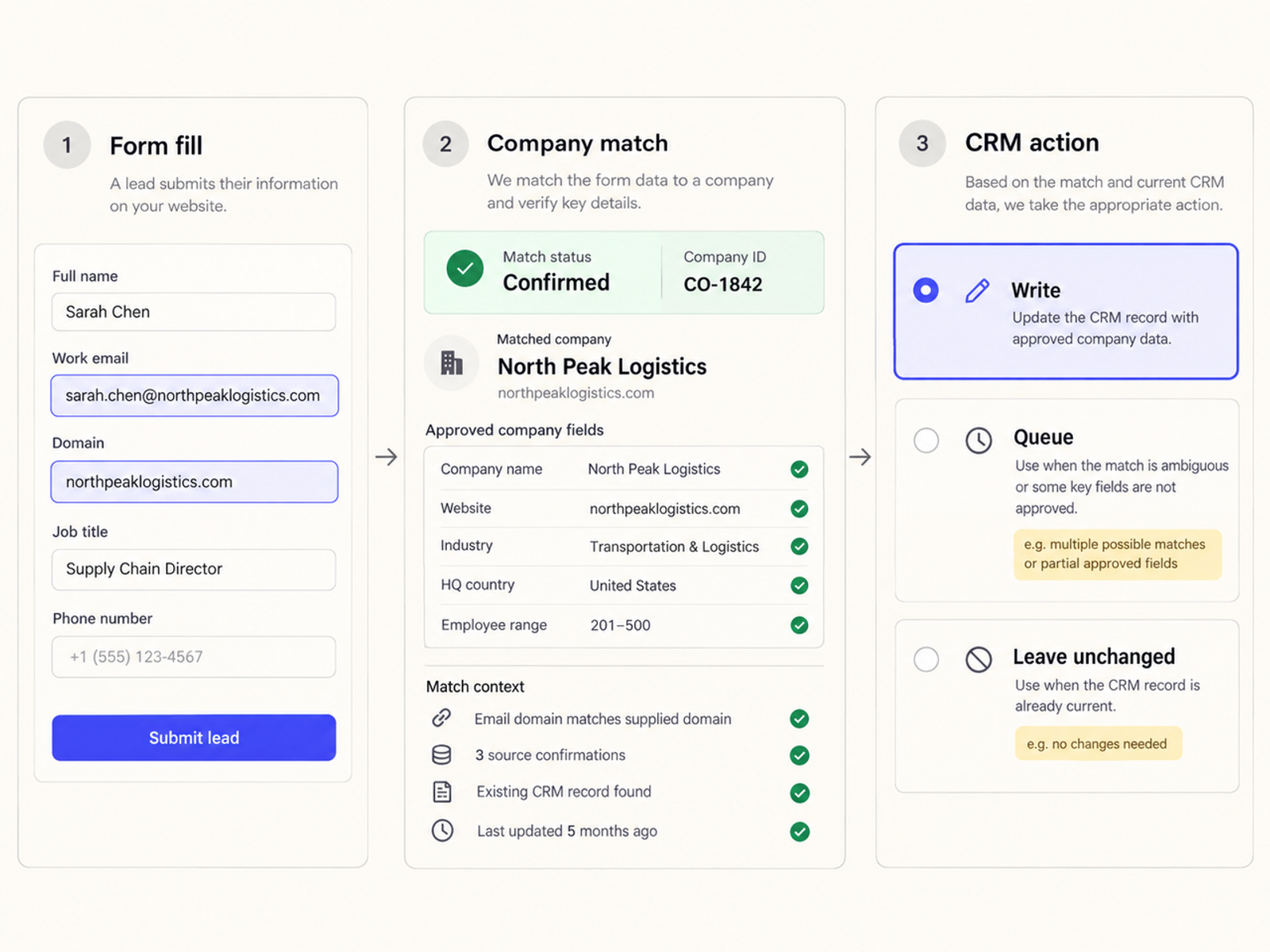The height and width of the screenshot is (952, 1270).
Task: Click the Write heading in CRM action
Action: tap(1036, 290)
